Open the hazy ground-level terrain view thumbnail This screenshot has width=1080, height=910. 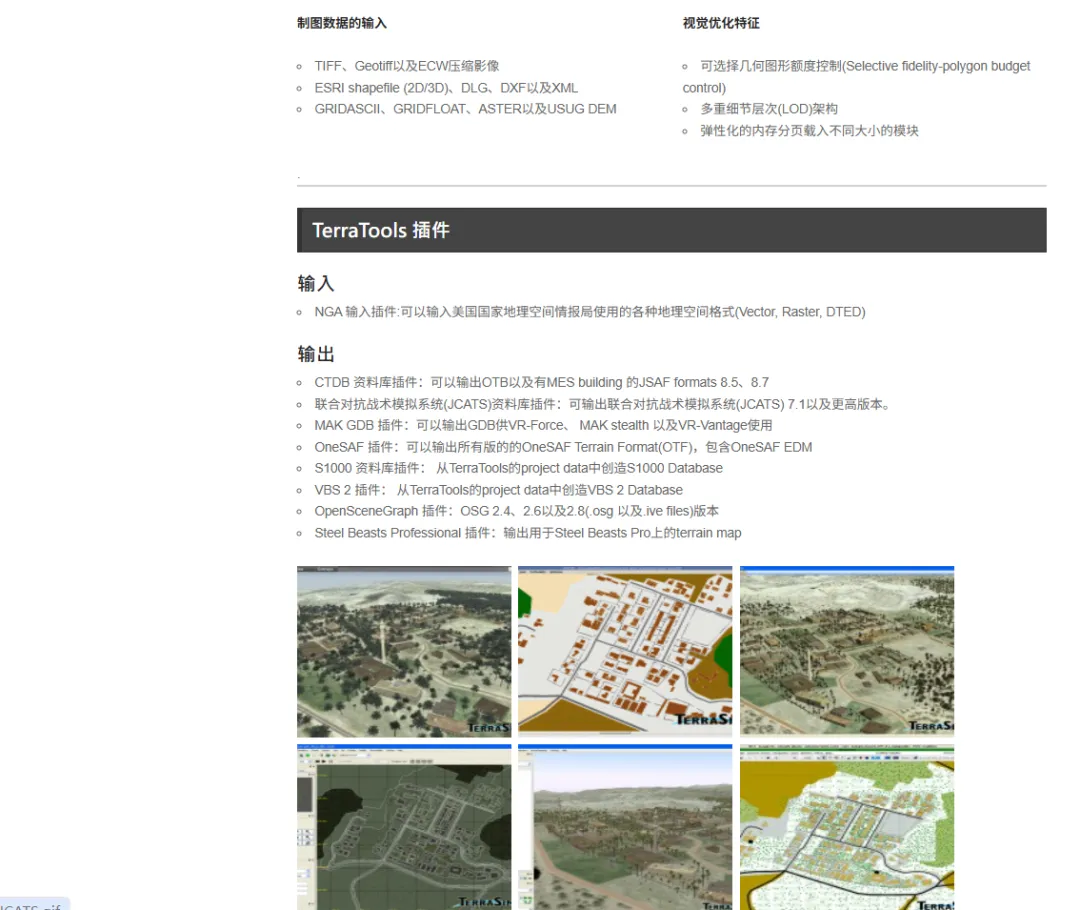tap(625, 827)
